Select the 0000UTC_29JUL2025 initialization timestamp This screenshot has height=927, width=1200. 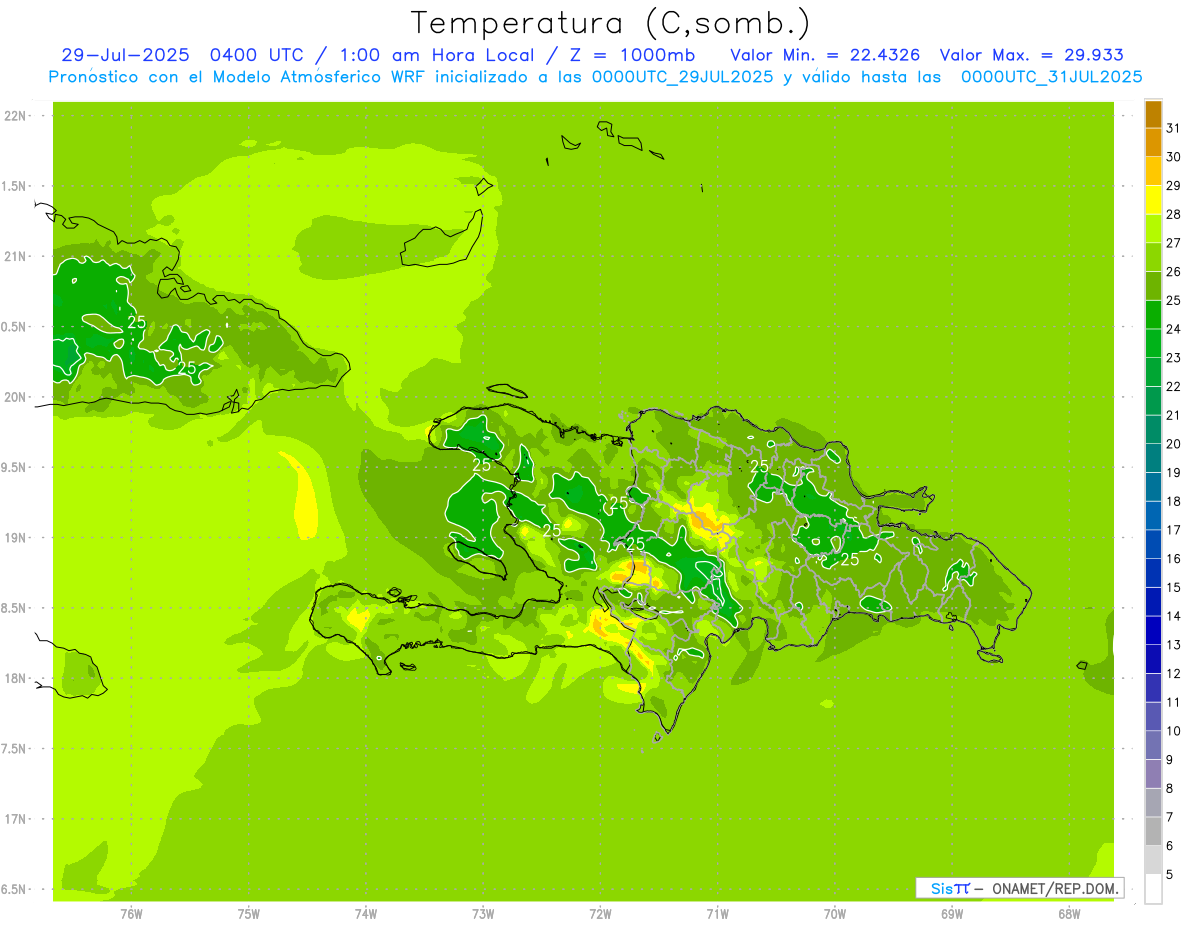[682, 77]
